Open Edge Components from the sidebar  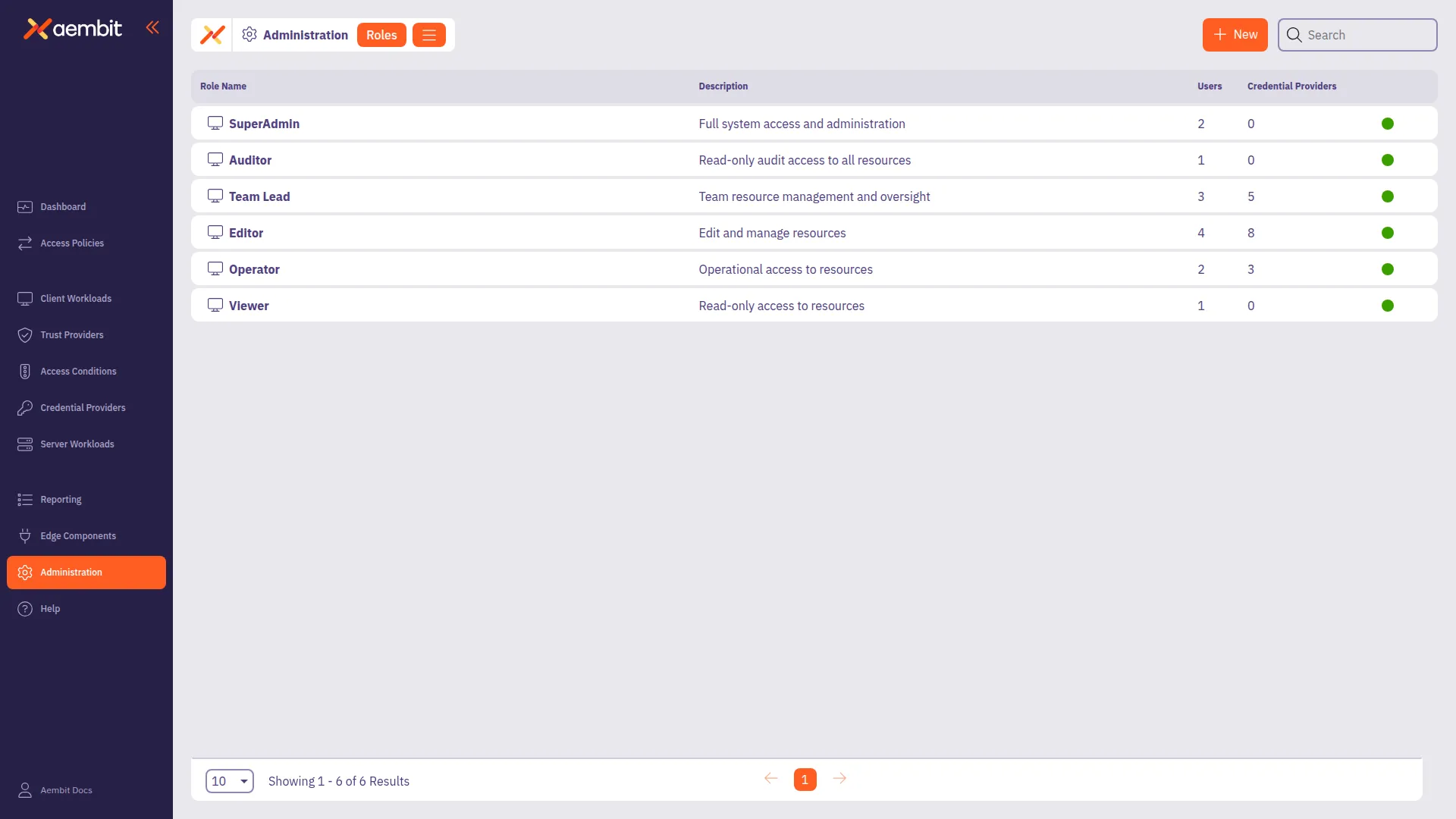pos(25,535)
